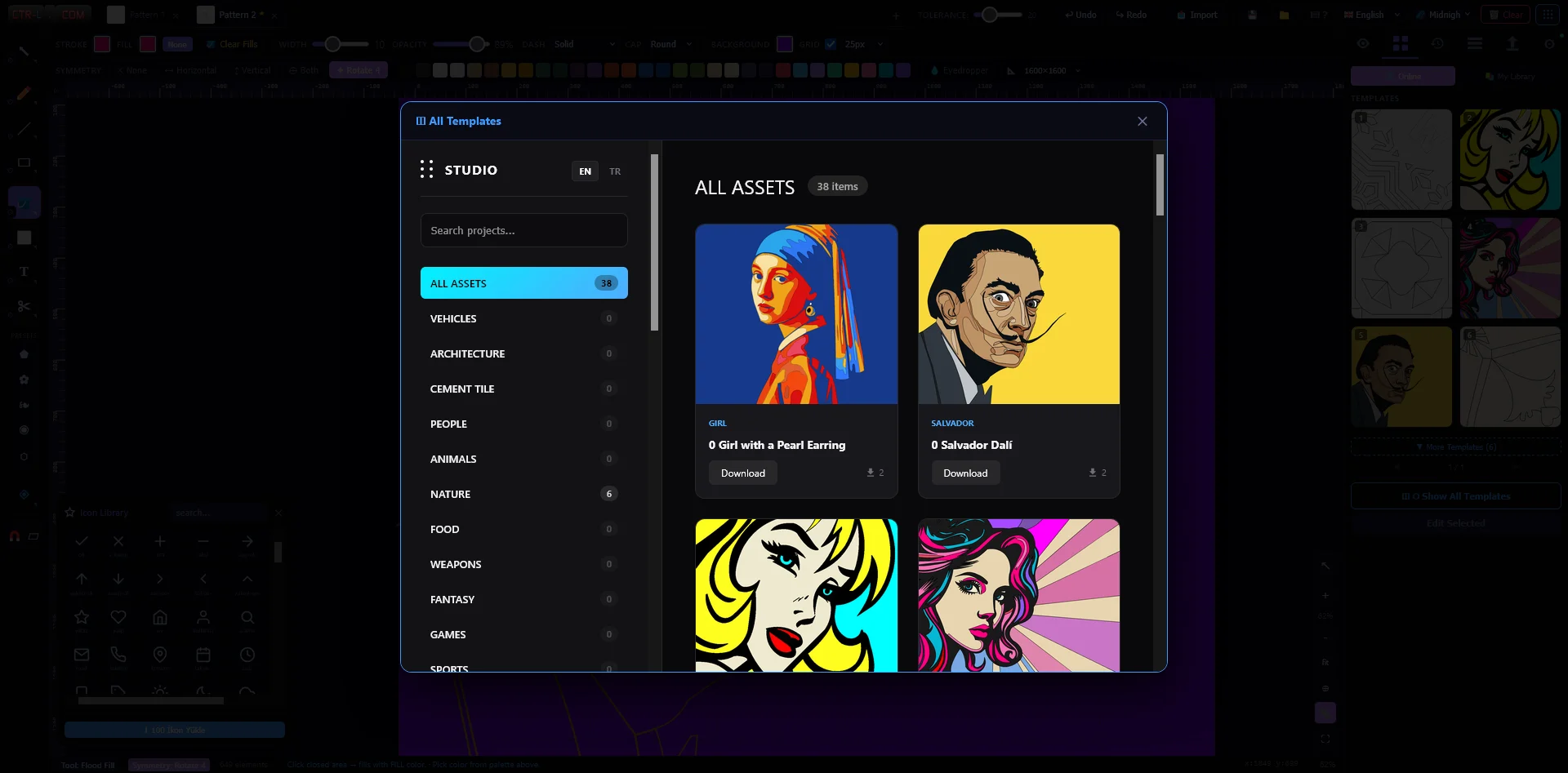Viewport: 1568px width, 773px height.
Task: Open the Dash style Solid dropdown
Action: (x=584, y=44)
